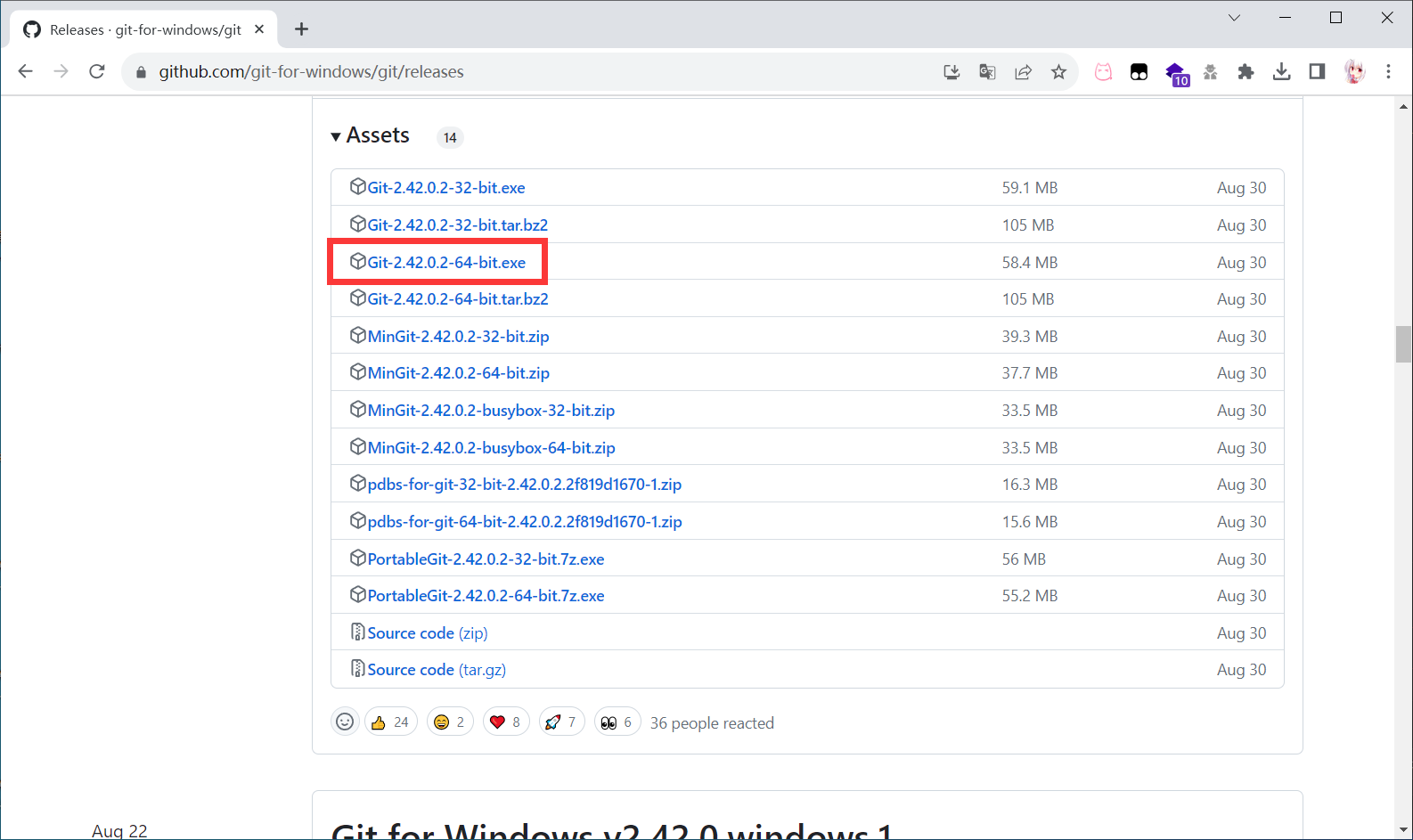Download Git-2.42.0.2-64-bit.exe installer
This screenshot has width=1413, height=840.
tap(446, 263)
